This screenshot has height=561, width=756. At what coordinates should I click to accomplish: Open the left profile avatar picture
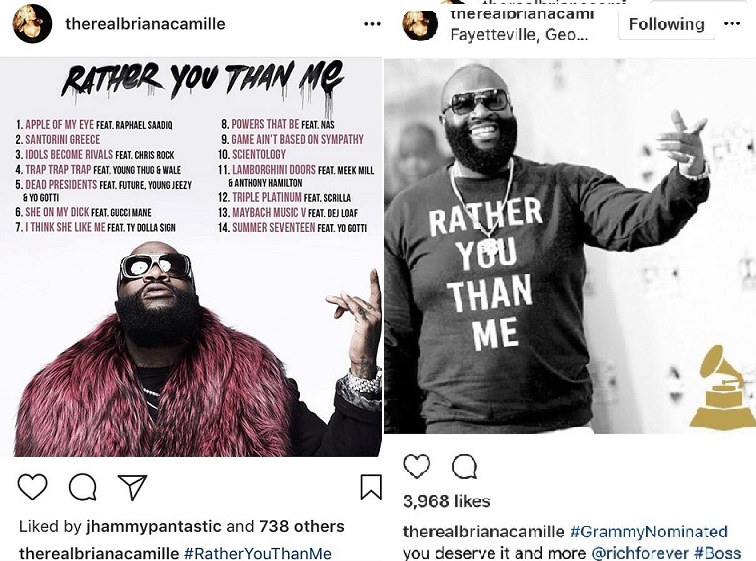(x=32, y=24)
